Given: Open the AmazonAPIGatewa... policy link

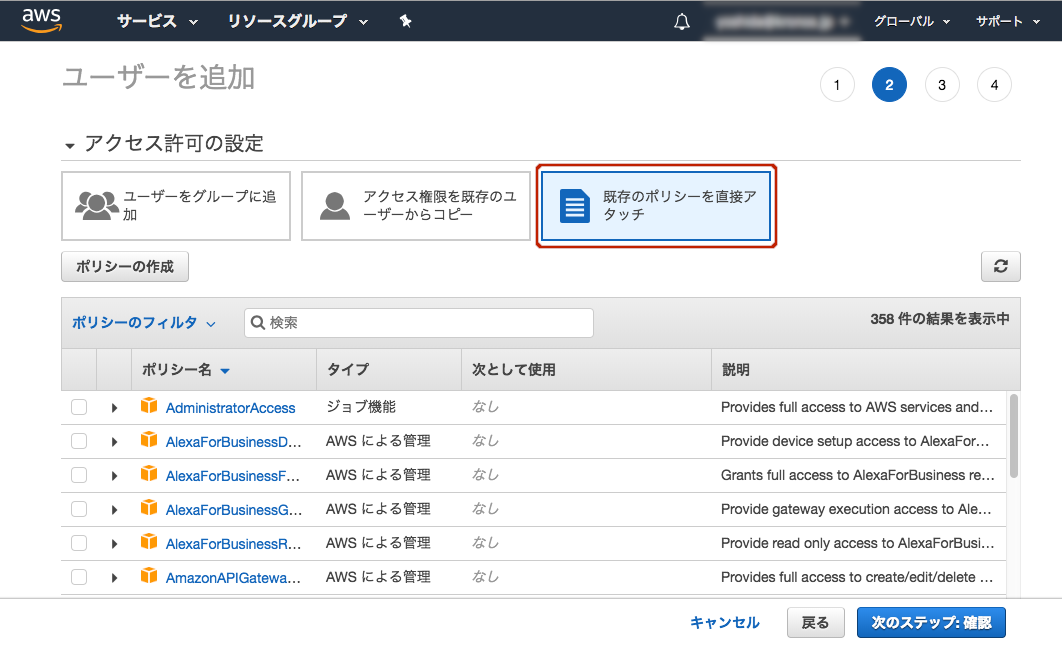Looking at the screenshot, I should tap(233, 578).
